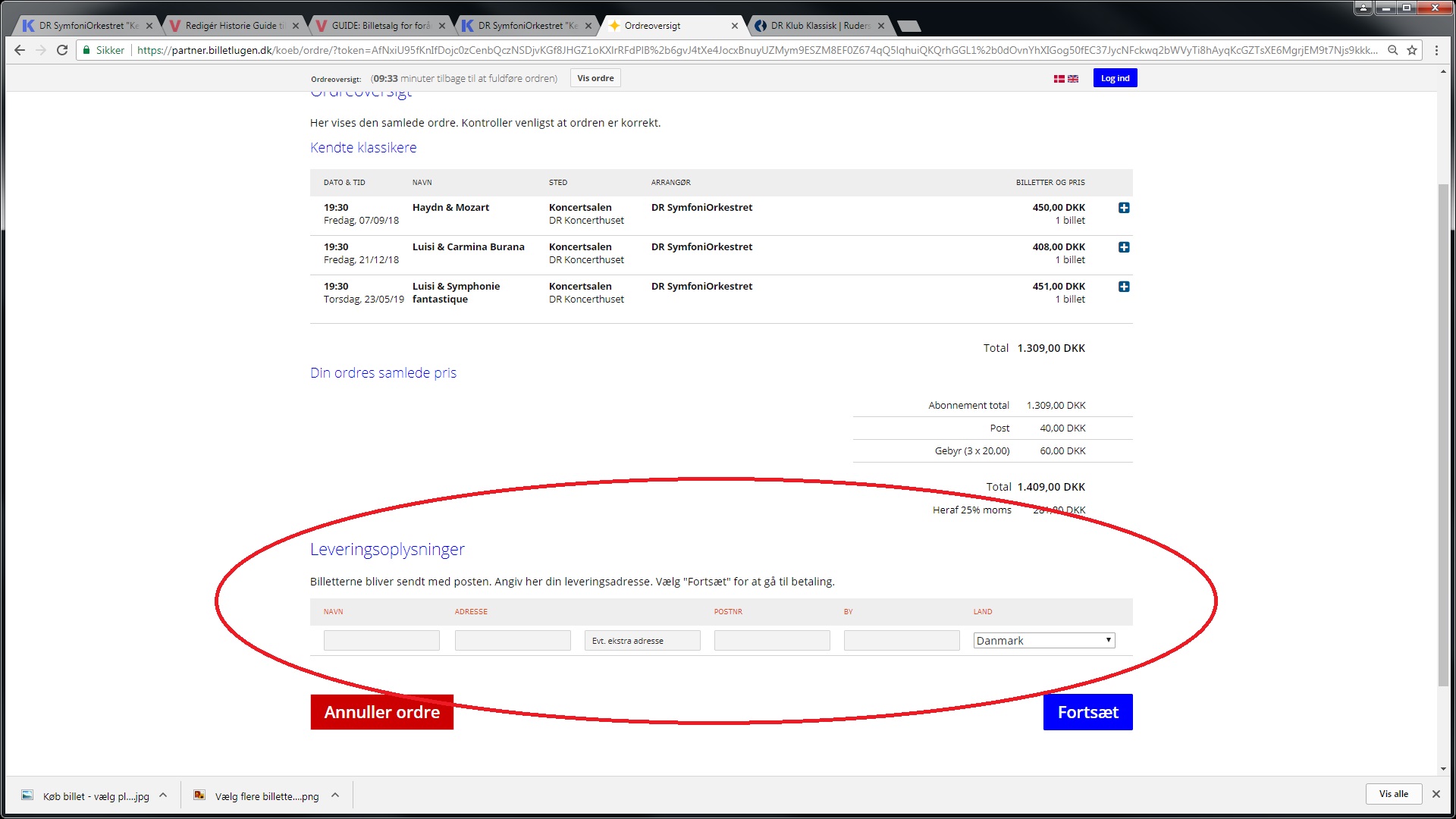Viewport: 1456px width, 819px height.
Task: Reload the page with refresh icon
Action: point(62,50)
